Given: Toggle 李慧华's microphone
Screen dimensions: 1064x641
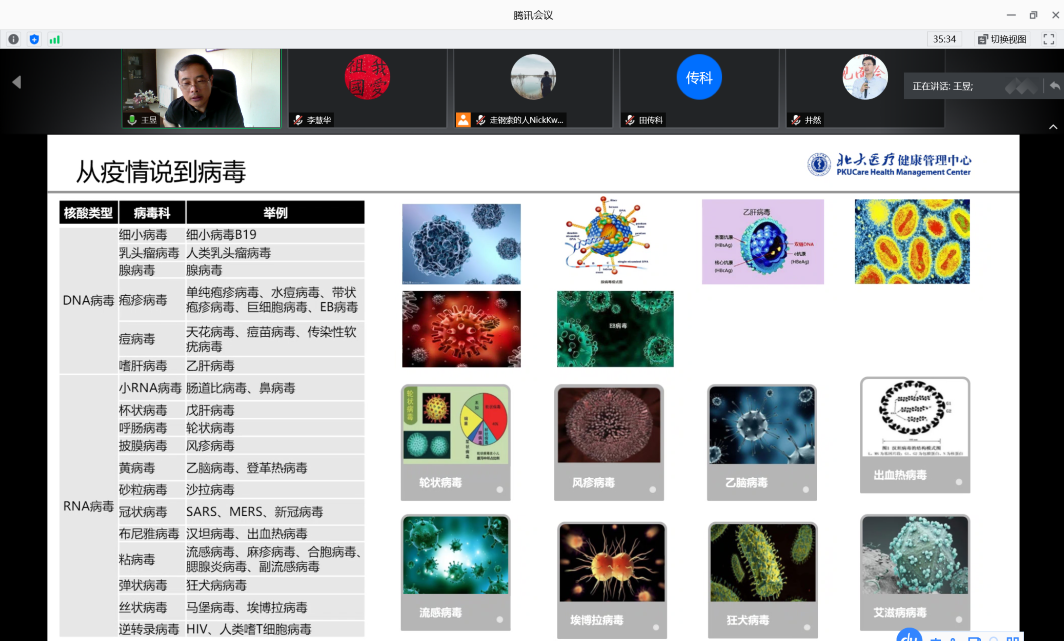Looking at the screenshot, I should [x=298, y=118].
